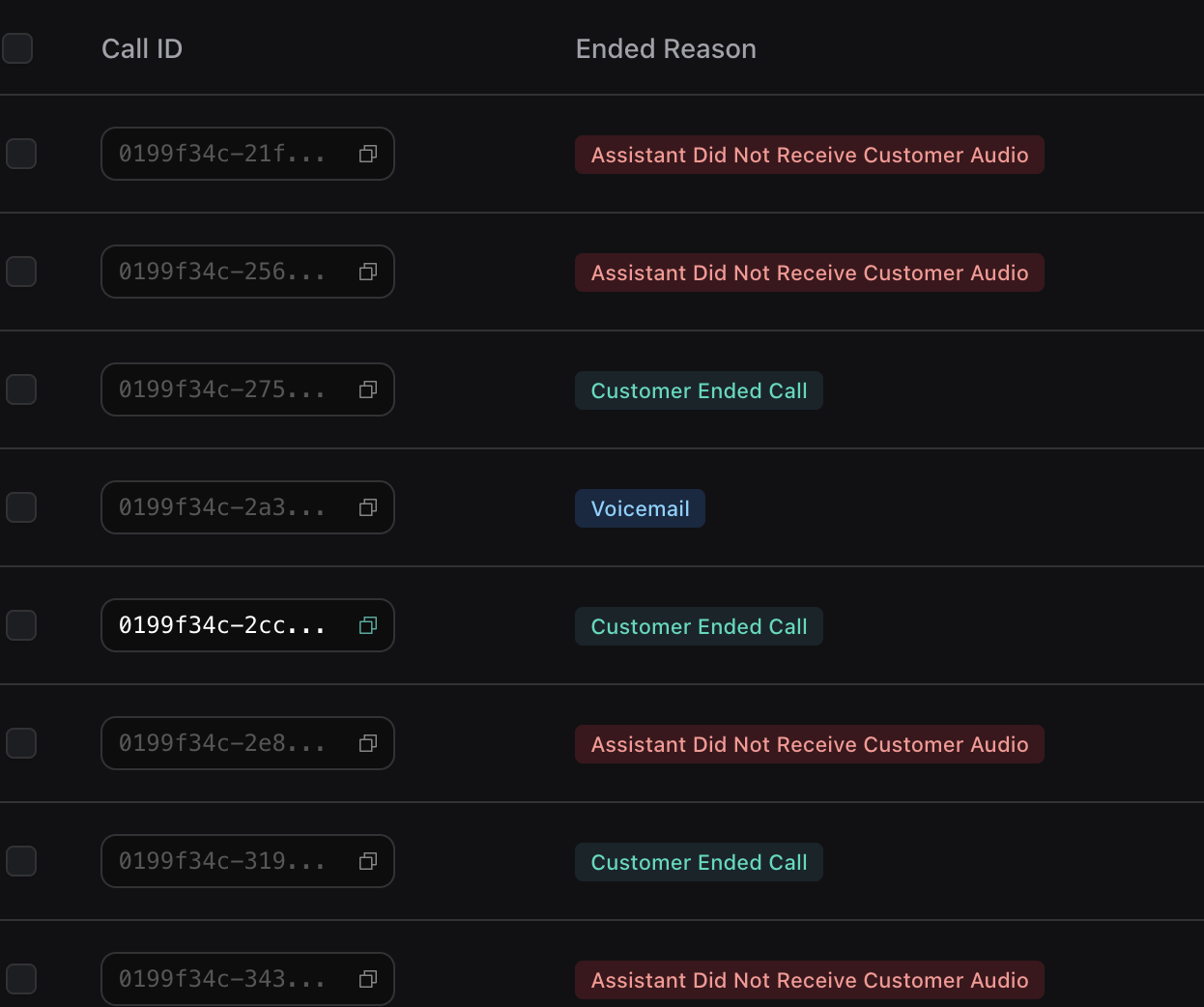This screenshot has width=1204, height=1007.
Task: Tick the checkbox for call 0199f34c-2cc
Action: (x=21, y=625)
